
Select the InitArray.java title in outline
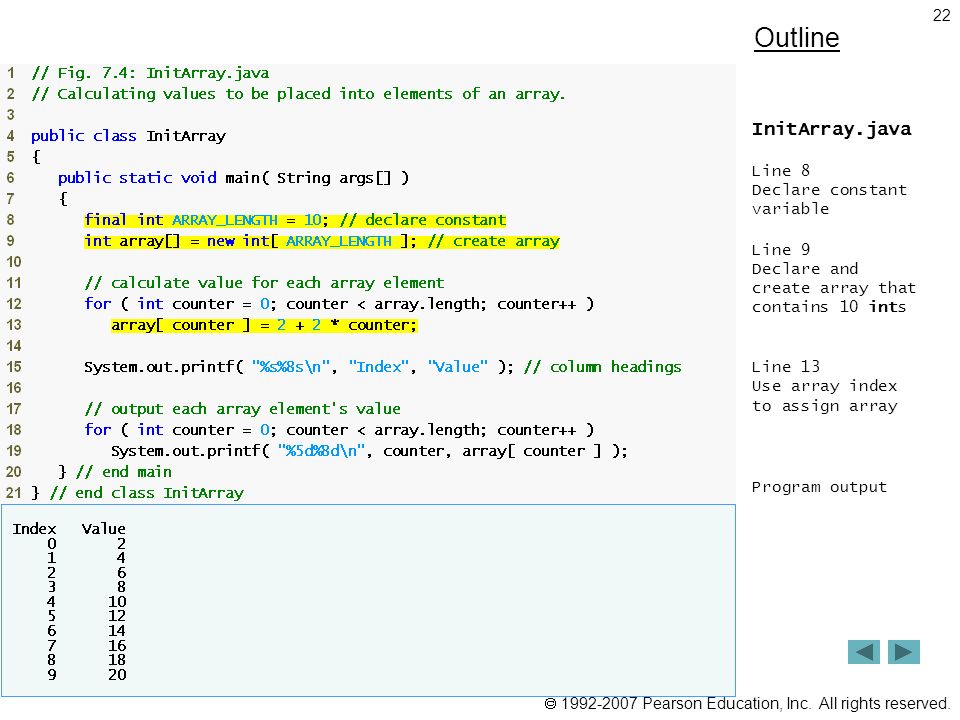(831, 129)
